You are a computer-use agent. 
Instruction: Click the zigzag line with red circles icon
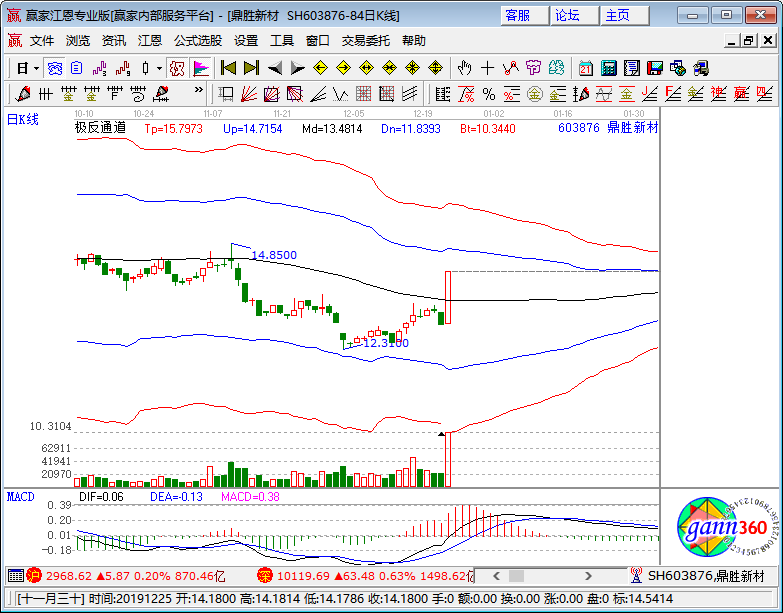[510, 68]
